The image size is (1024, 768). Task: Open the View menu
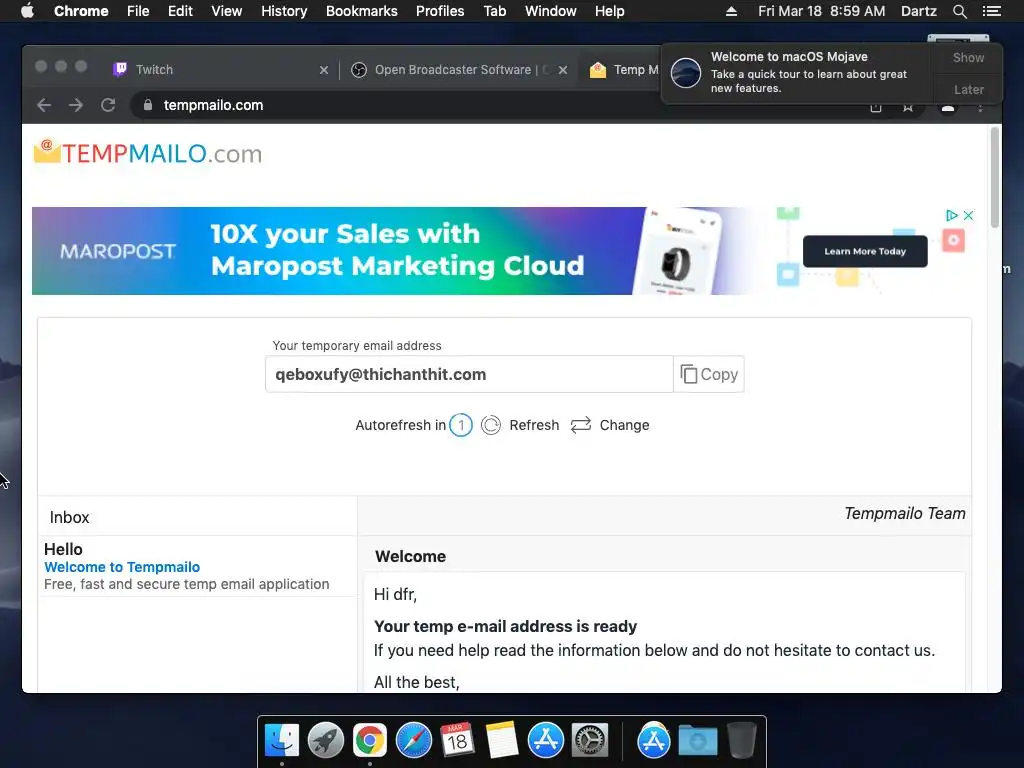coord(227,11)
